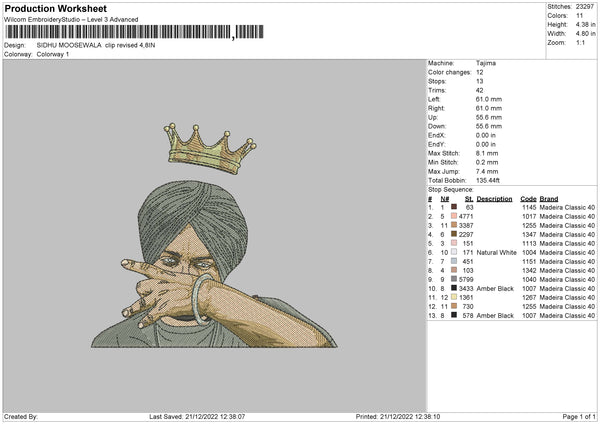Image resolution: width=600 pixels, height=424 pixels.
Task: Pick the light pink swatch for code 1113
Action: [454, 243]
